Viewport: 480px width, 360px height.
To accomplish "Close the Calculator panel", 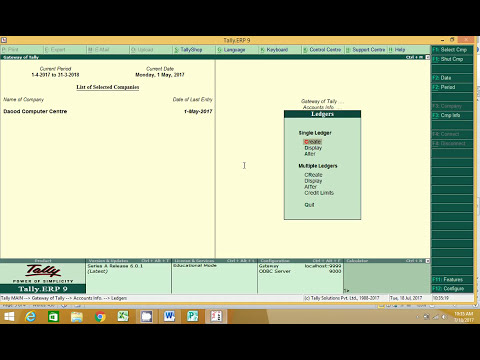I will [428, 261].
